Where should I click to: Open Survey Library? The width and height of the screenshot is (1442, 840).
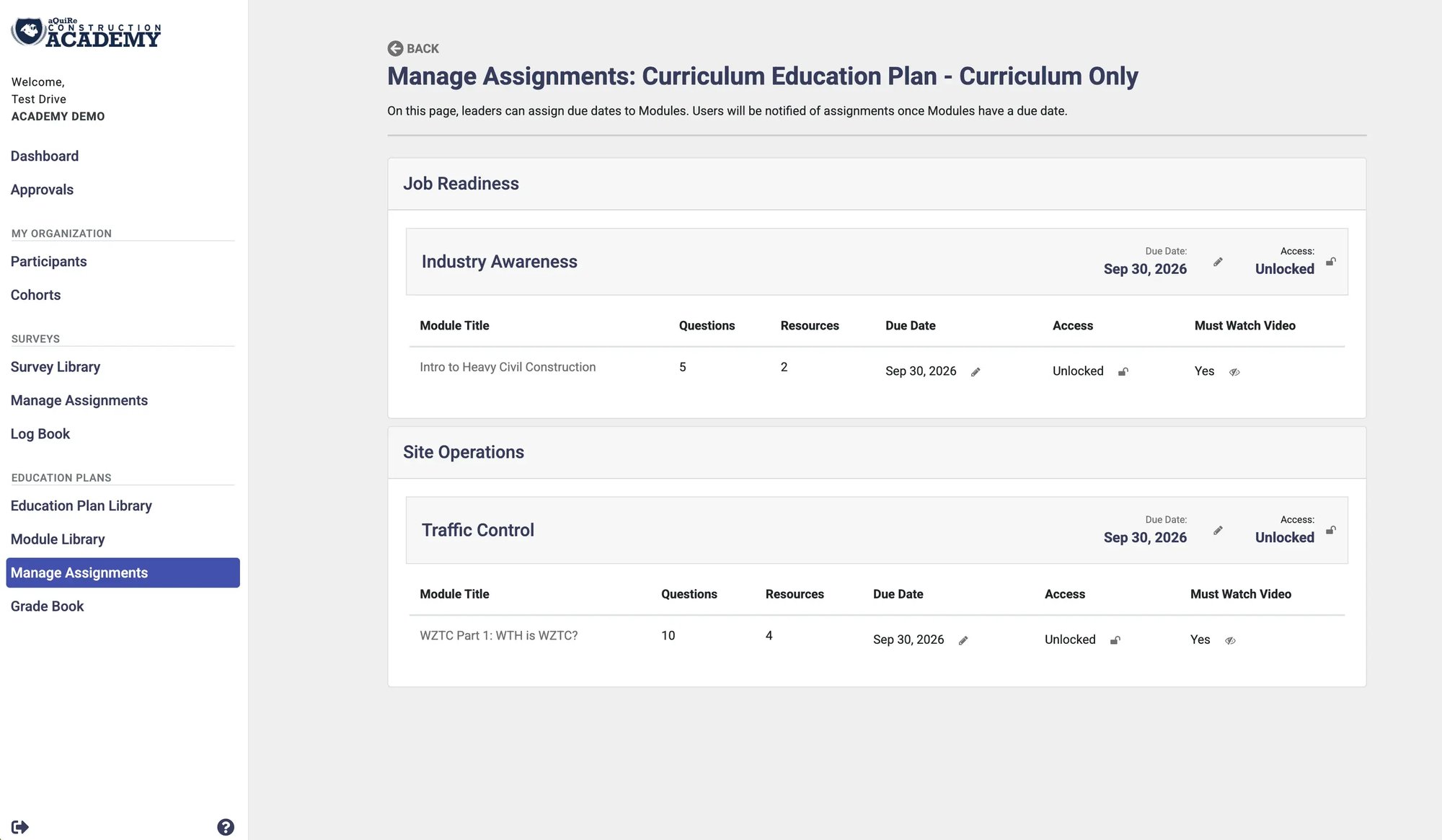(56, 367)
